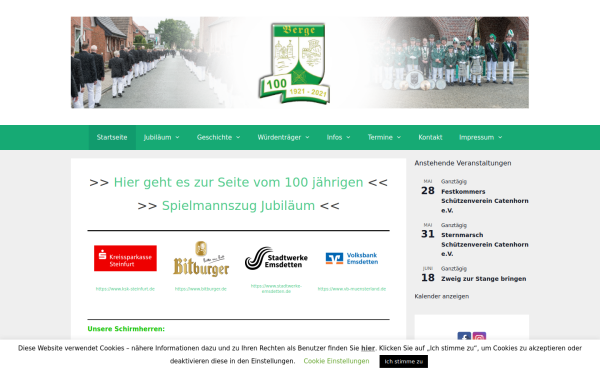Open Cookie Einstellungen
The width and height of the screenshot is (600, 375).
336,361
